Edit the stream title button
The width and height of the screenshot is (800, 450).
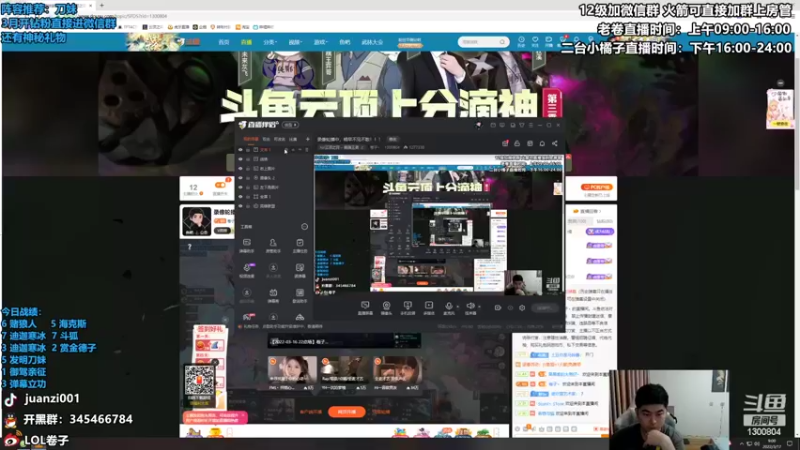(x=392, y=139)
